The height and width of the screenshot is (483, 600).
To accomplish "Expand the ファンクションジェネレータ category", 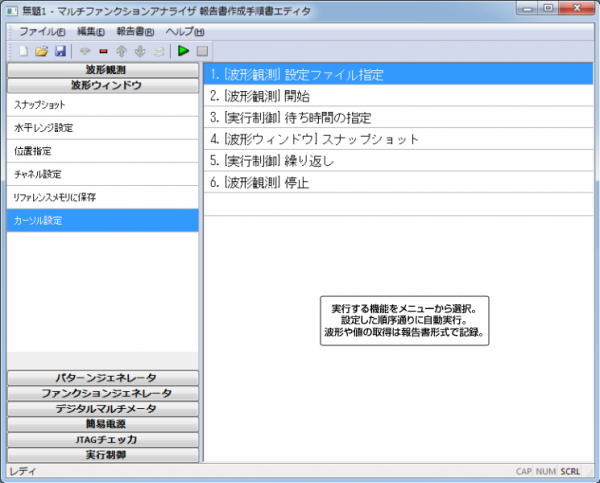I will click(103, 393).
